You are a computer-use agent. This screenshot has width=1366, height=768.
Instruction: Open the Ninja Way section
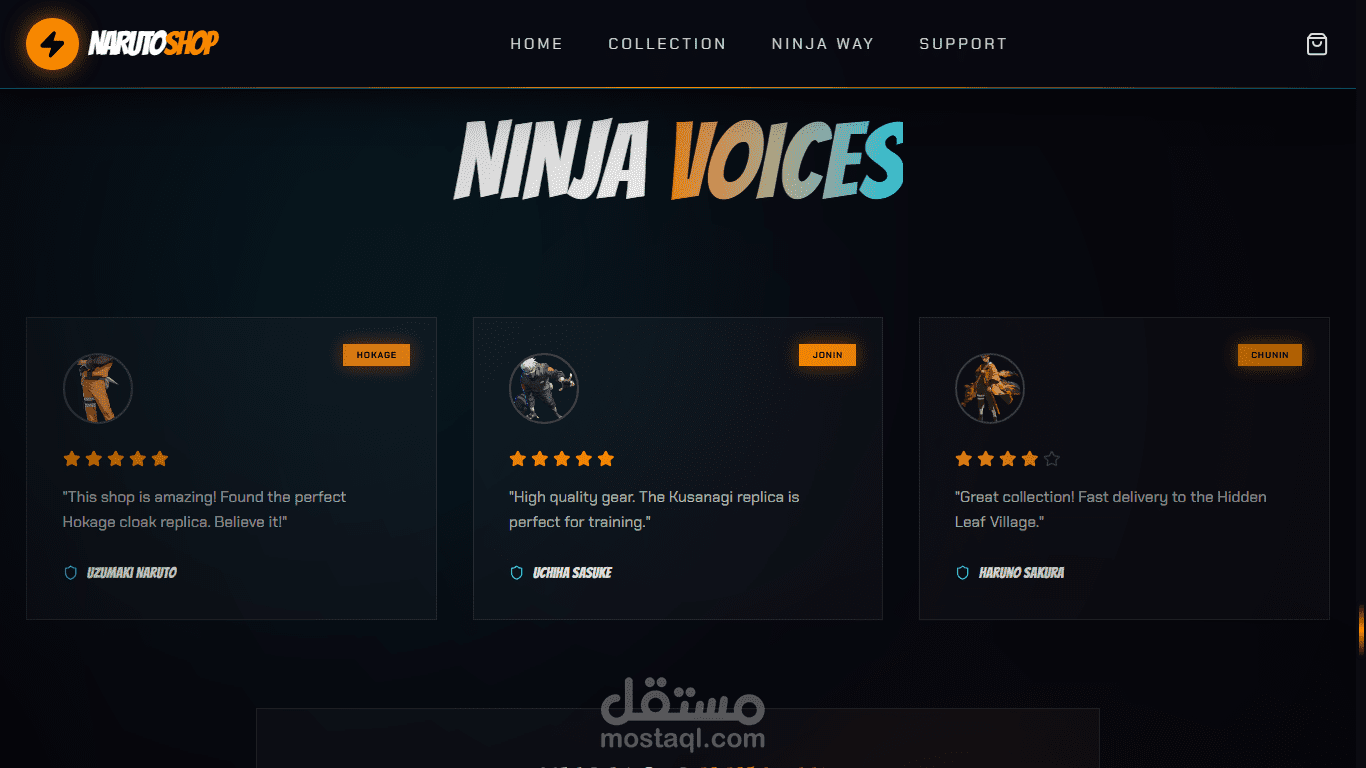coord(823,44)
